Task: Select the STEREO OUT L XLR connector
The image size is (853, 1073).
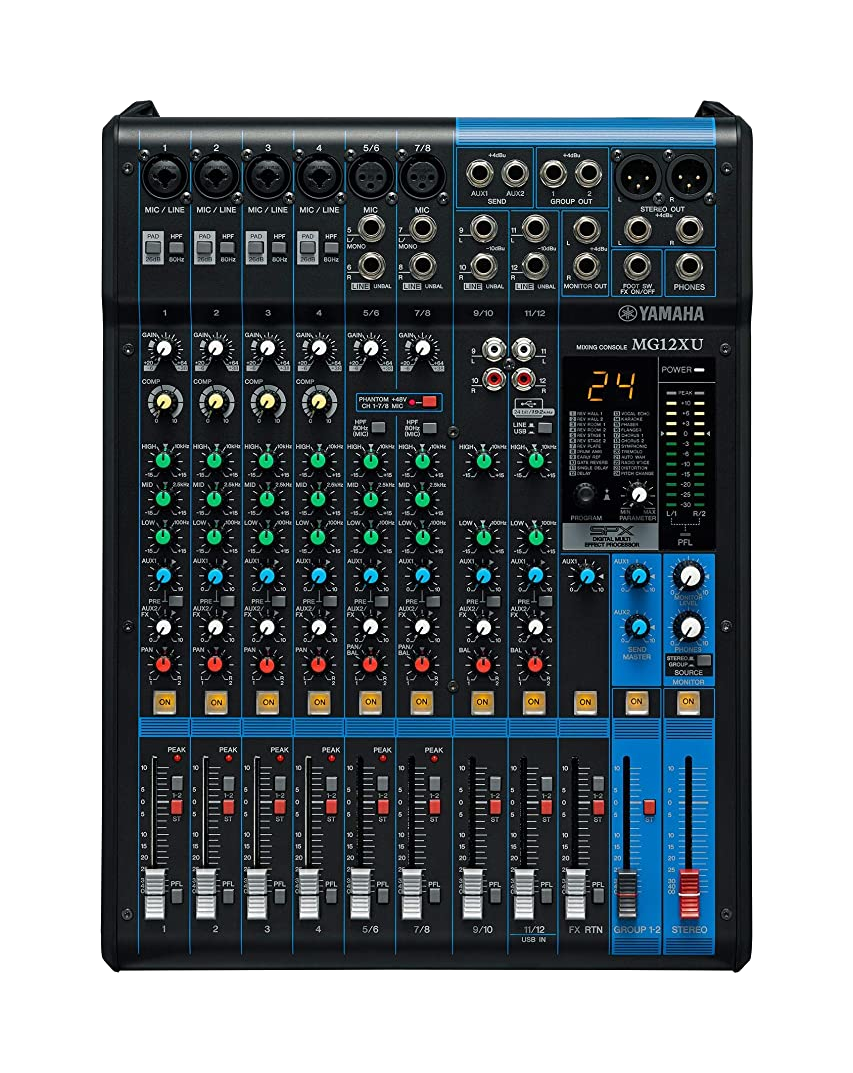Action: [x=637, y=175]
